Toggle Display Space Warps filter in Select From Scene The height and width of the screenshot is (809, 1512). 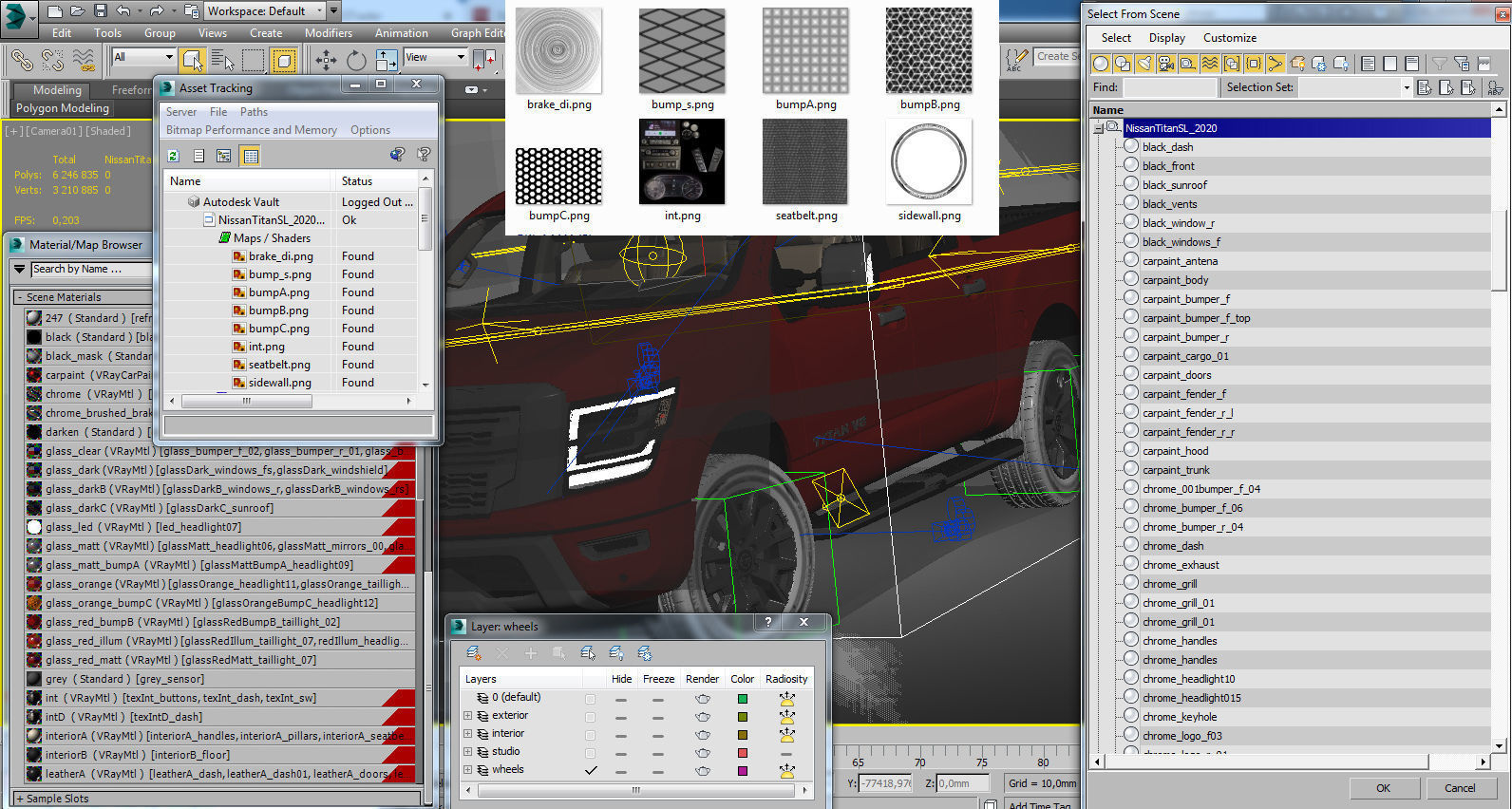tap(1210, 64)
